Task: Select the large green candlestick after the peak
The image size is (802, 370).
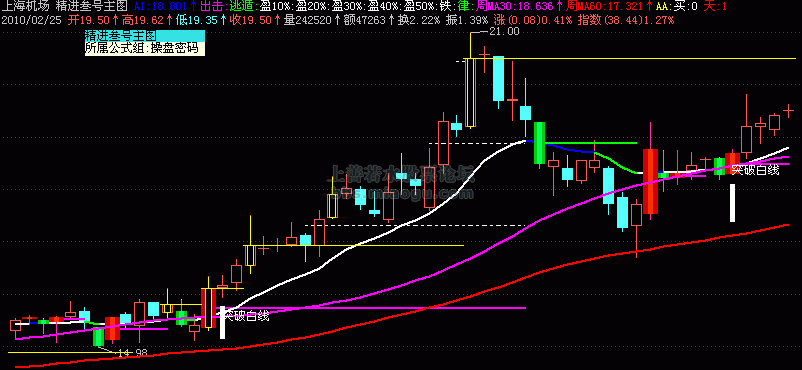Action: 540,143
